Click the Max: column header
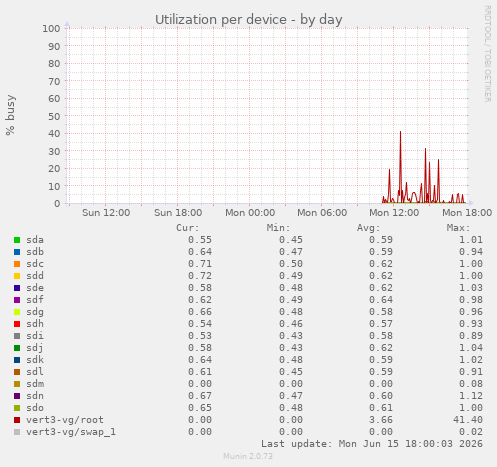The height and width of the screenshot is (467, 497). [458, 228]
